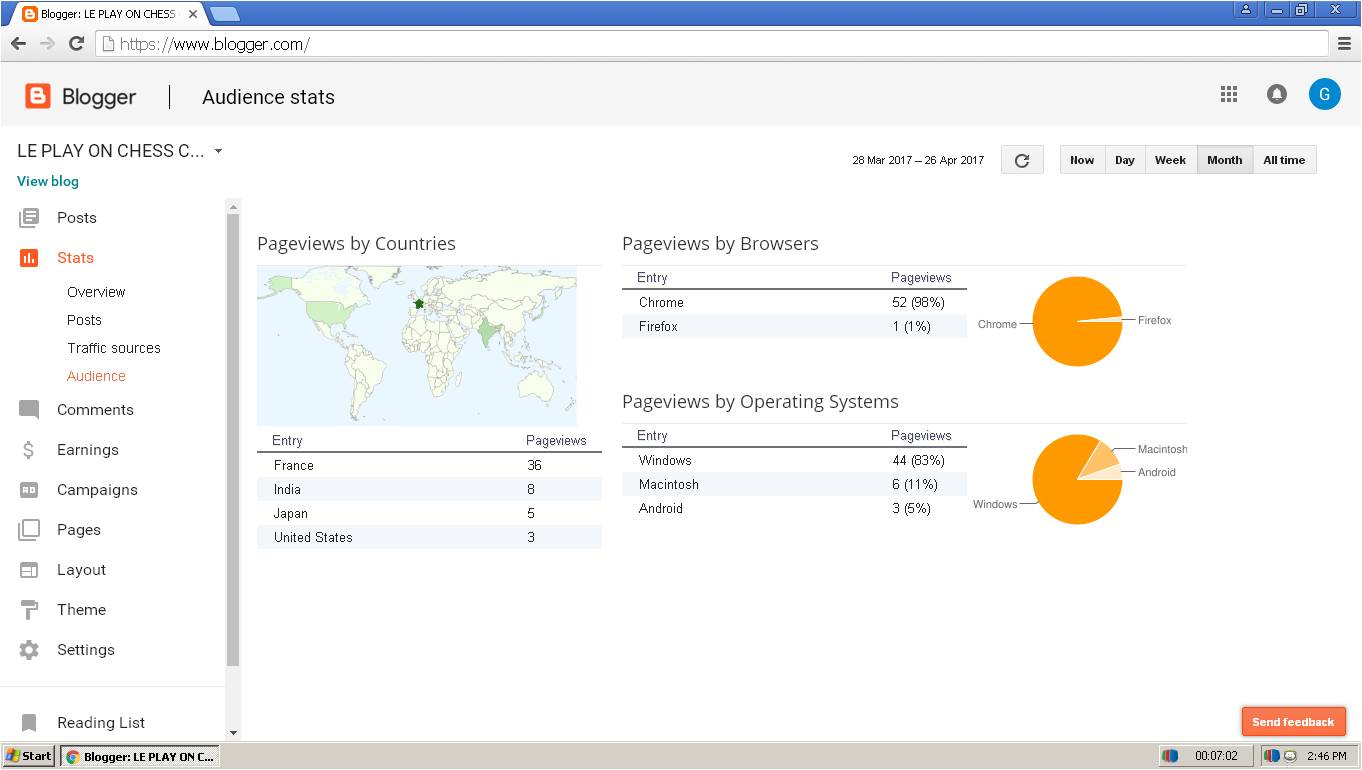Open the Settings gear item
Screen dimensions: 1362x770
pyautogui.click(x=85, y=650)
